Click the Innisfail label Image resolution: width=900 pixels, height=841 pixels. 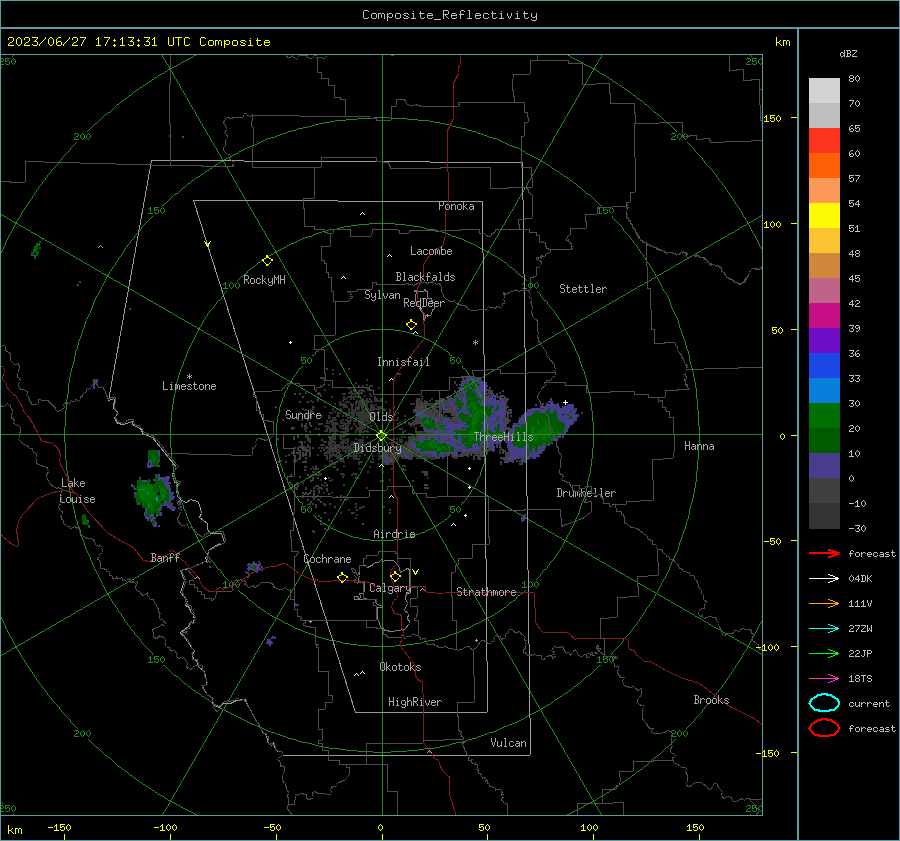[x=403, y=362]
